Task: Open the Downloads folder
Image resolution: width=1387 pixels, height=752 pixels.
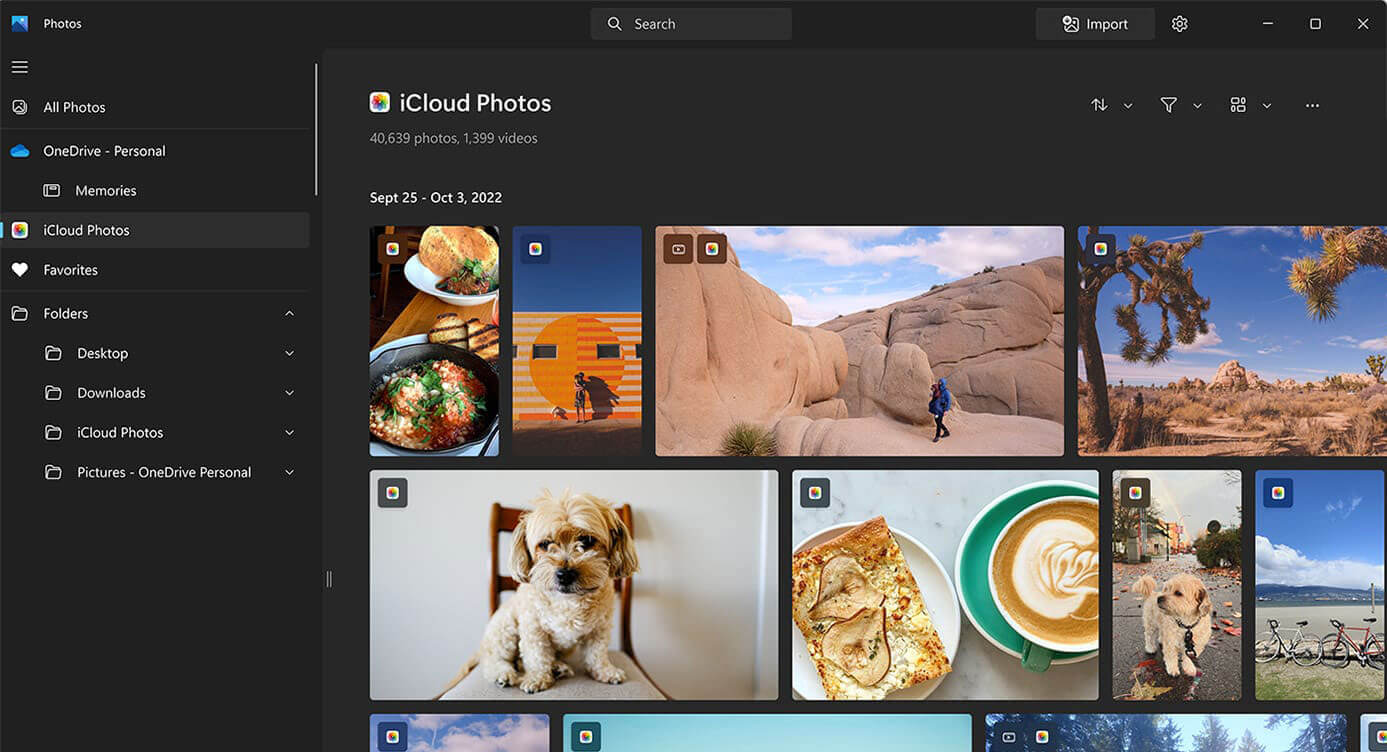Action: (x=155, y=393)
